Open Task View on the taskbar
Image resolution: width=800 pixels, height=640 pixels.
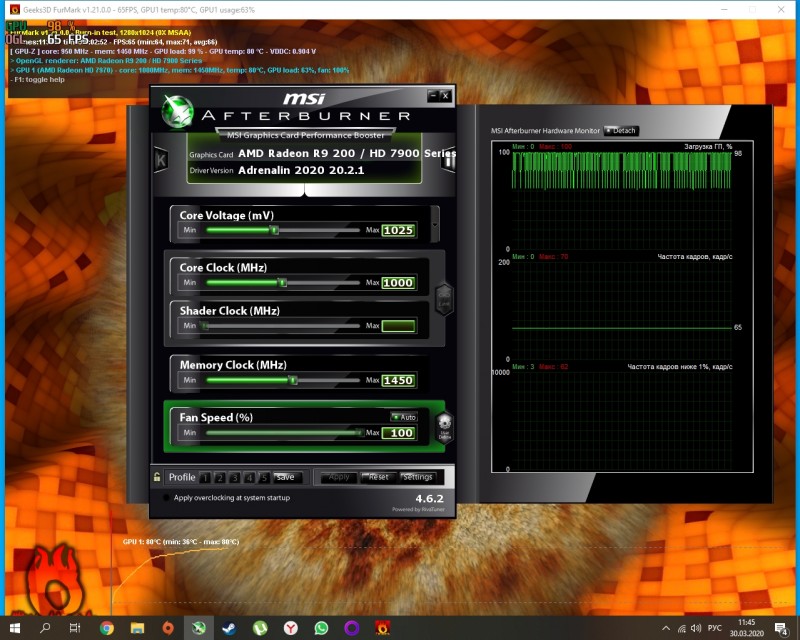[x=75, y=628]
